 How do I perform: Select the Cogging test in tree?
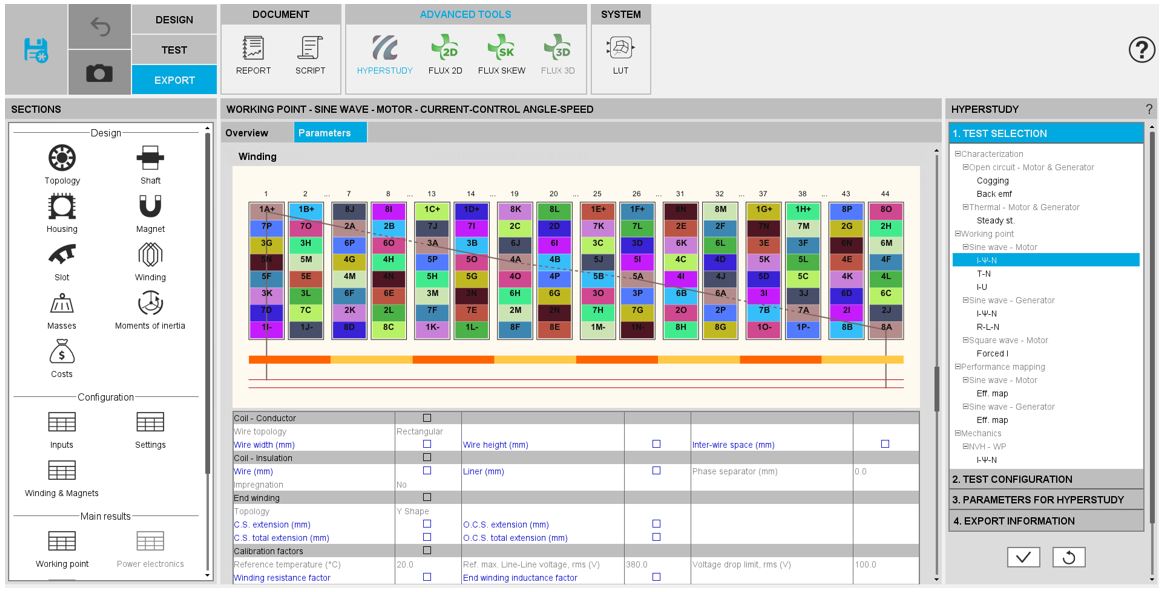(x=993, y=181)
